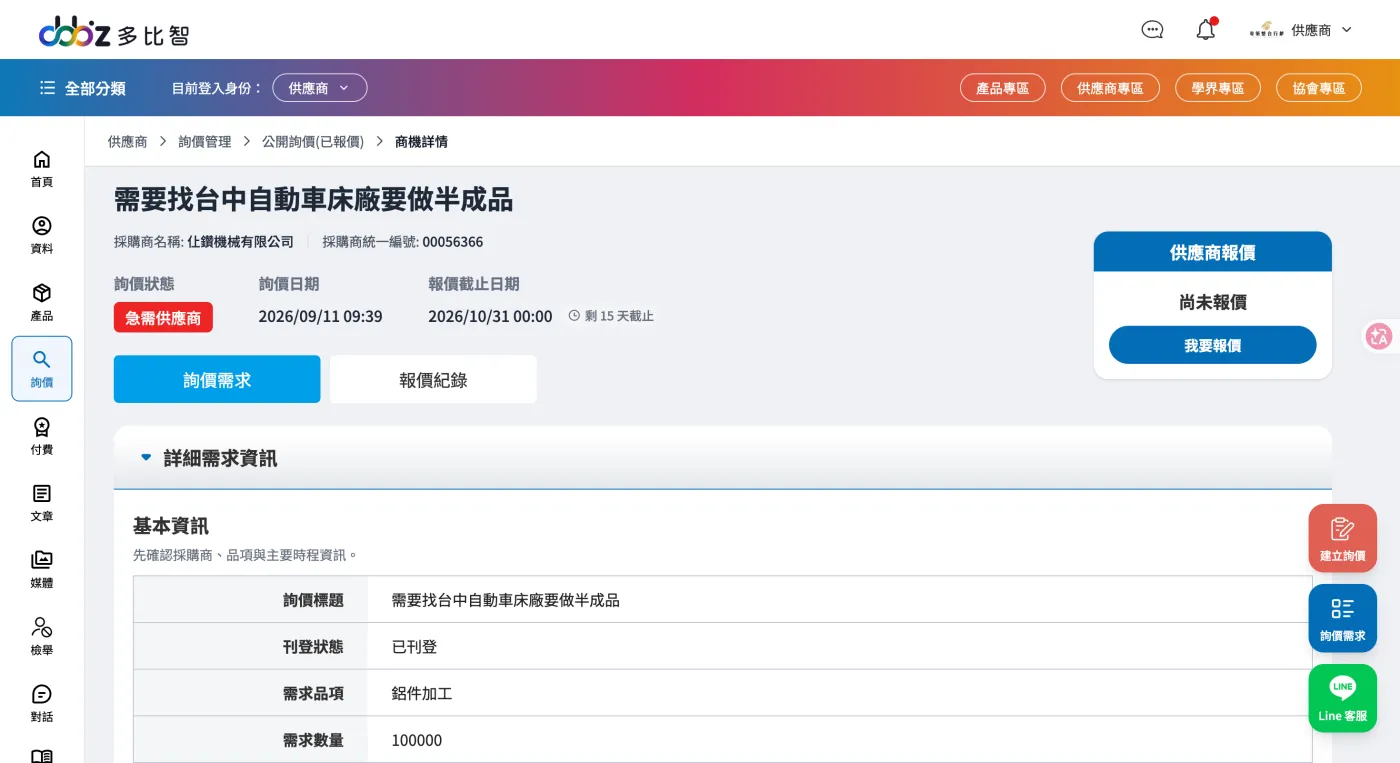Open 文章 articles in sidebar
1400x763 pixels.
coord(42,503)
